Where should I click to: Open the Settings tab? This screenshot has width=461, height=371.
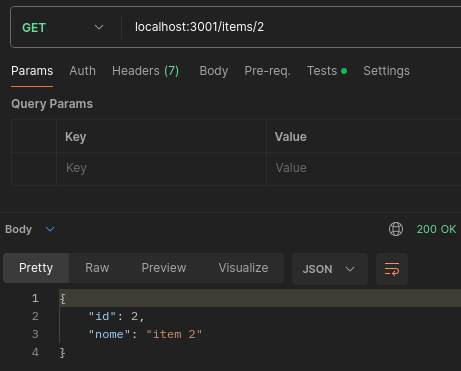click(386, 71)
